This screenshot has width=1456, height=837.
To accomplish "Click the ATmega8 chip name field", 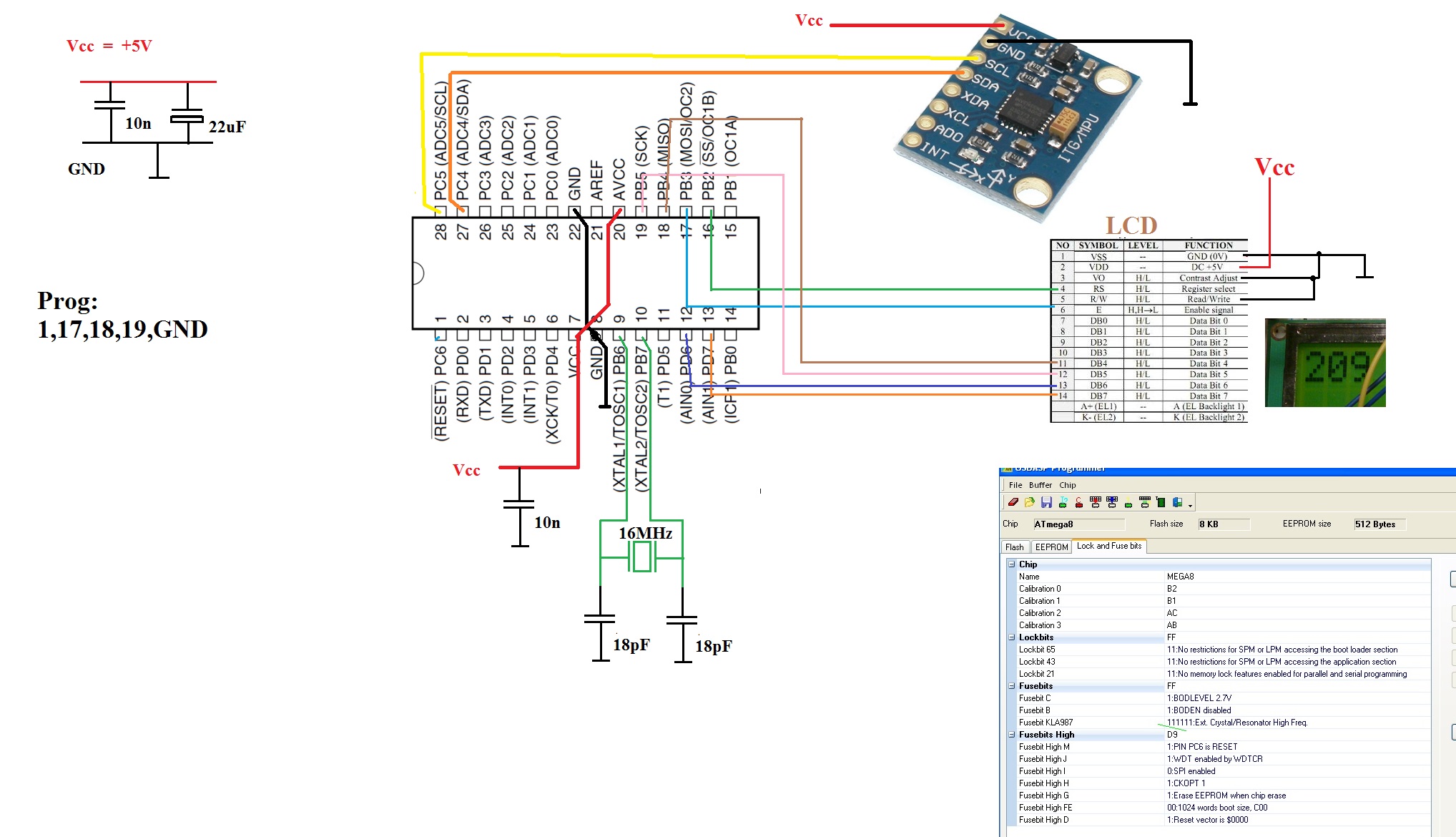I will point(1078,524).
